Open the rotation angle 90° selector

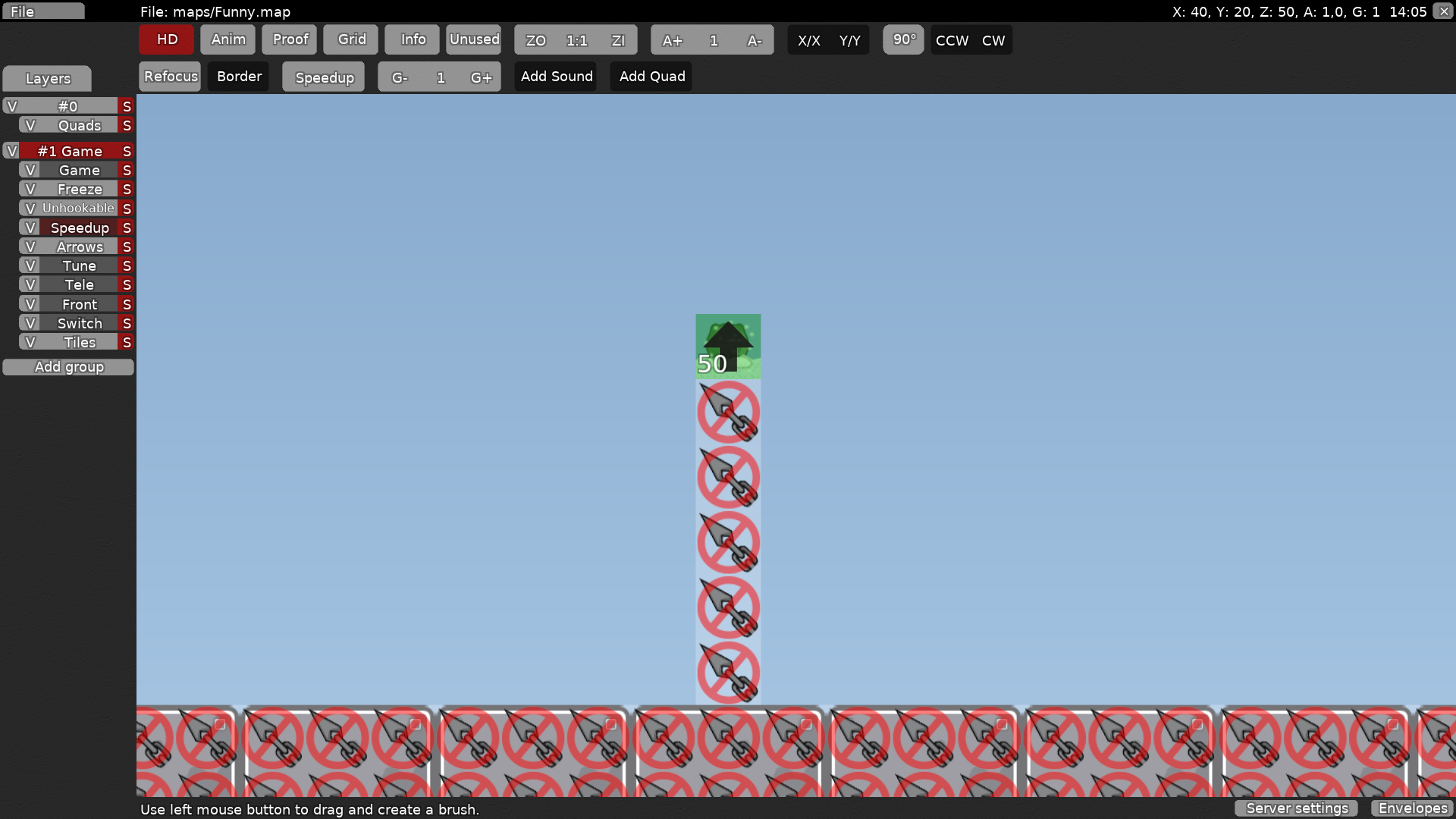point(903,39)
